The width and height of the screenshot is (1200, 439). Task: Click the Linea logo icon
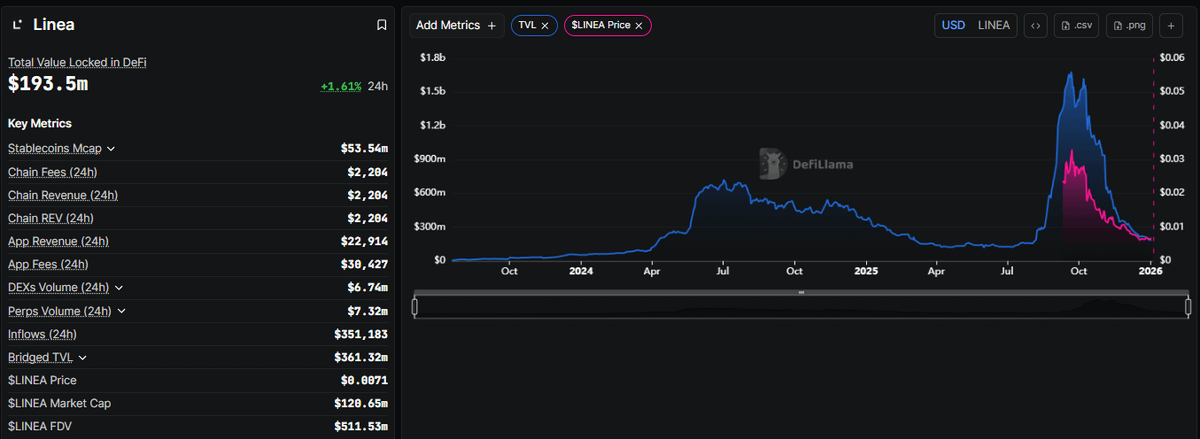pyautogui.click(x=17, y=25)
